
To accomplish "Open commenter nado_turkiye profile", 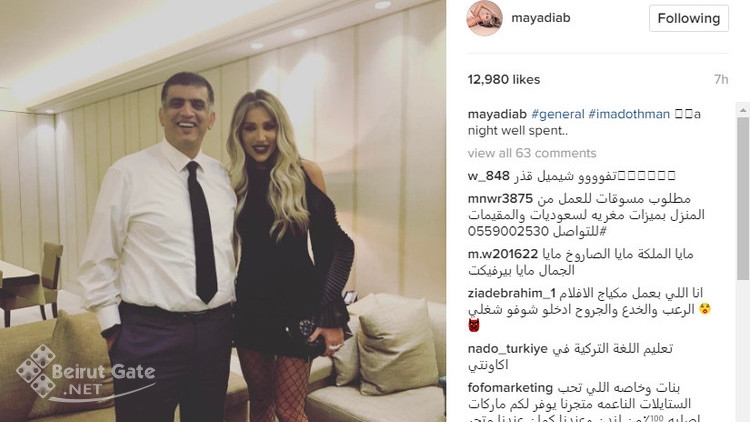I will 507,349.
